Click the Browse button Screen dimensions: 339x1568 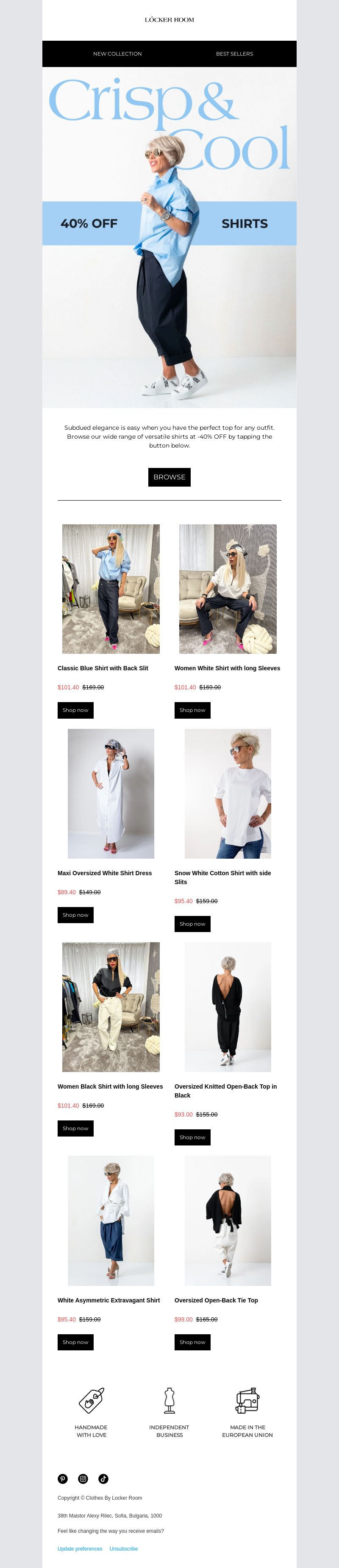169,477
